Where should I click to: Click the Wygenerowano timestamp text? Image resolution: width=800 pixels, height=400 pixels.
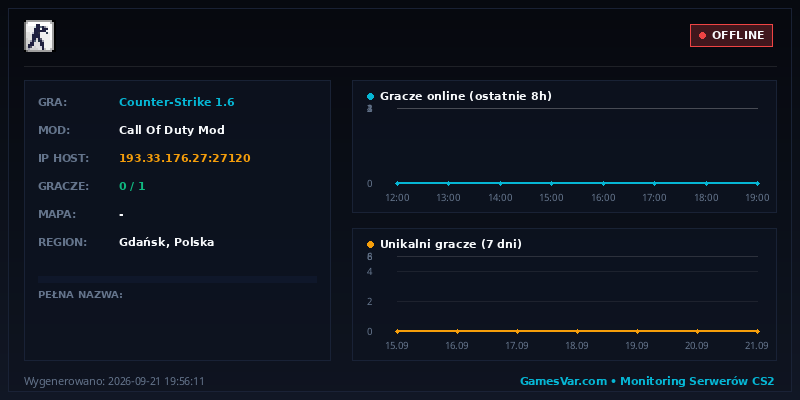point(114,381)
